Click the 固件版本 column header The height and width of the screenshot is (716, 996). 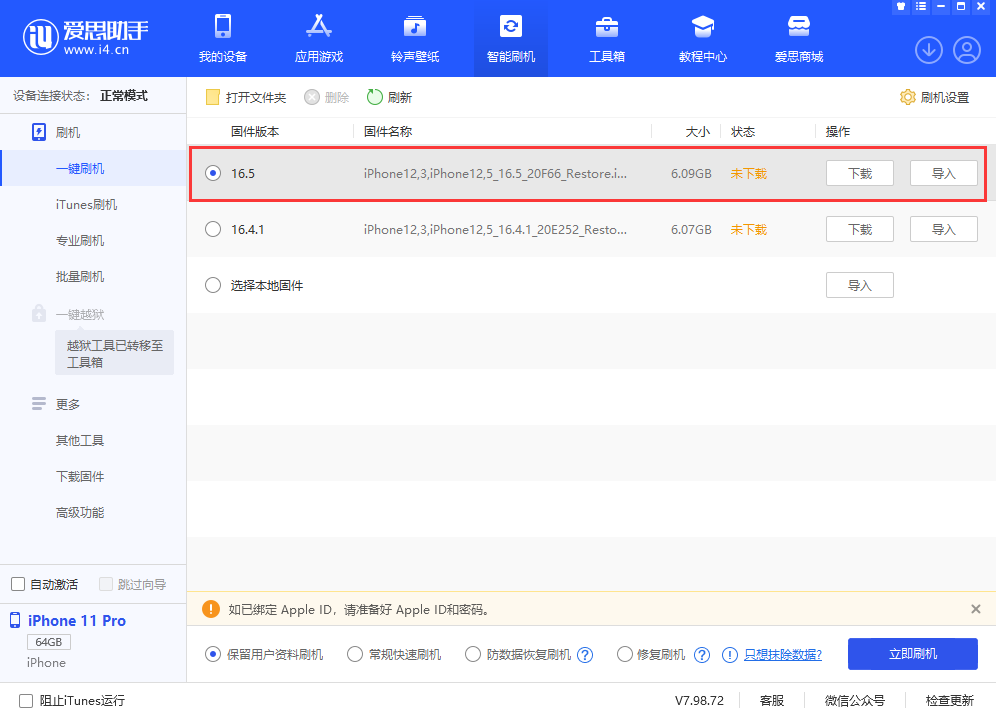click(255, 132)
